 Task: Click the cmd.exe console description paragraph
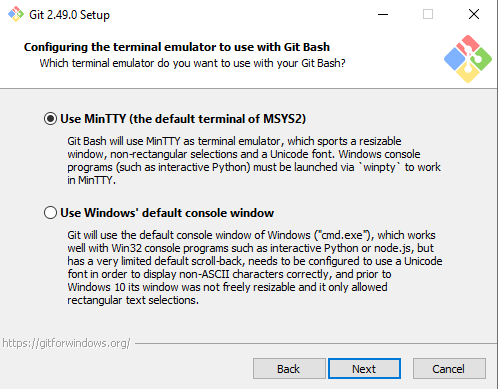click(255, 267)
